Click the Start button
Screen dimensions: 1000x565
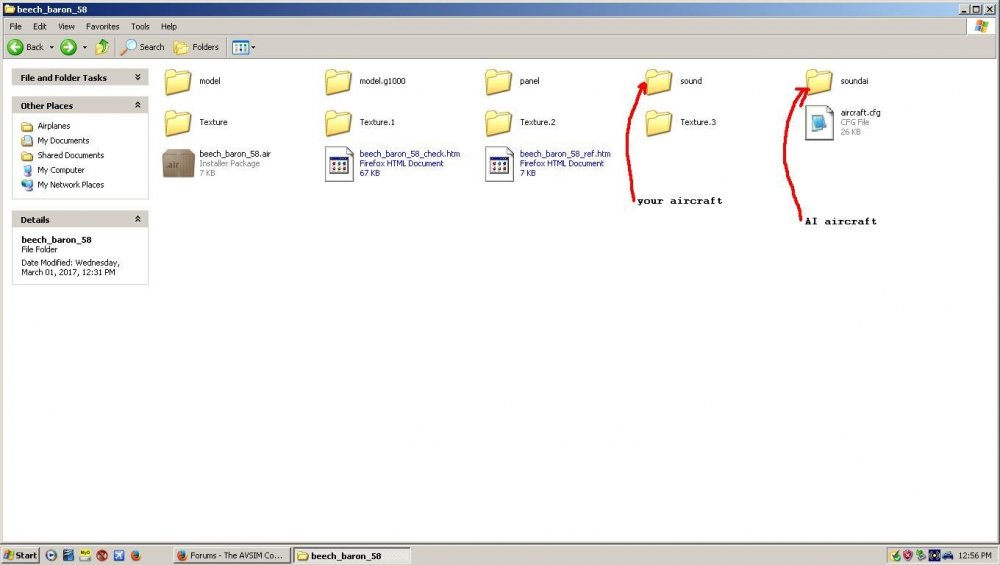coord(20,555)
